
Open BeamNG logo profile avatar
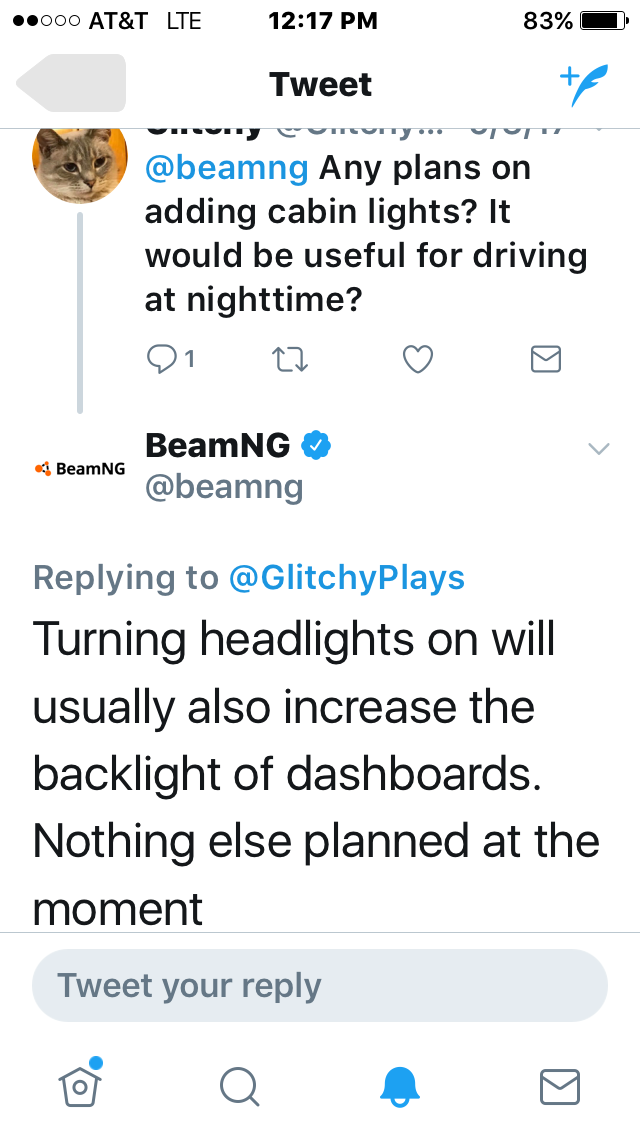click(x=80, y=469)
